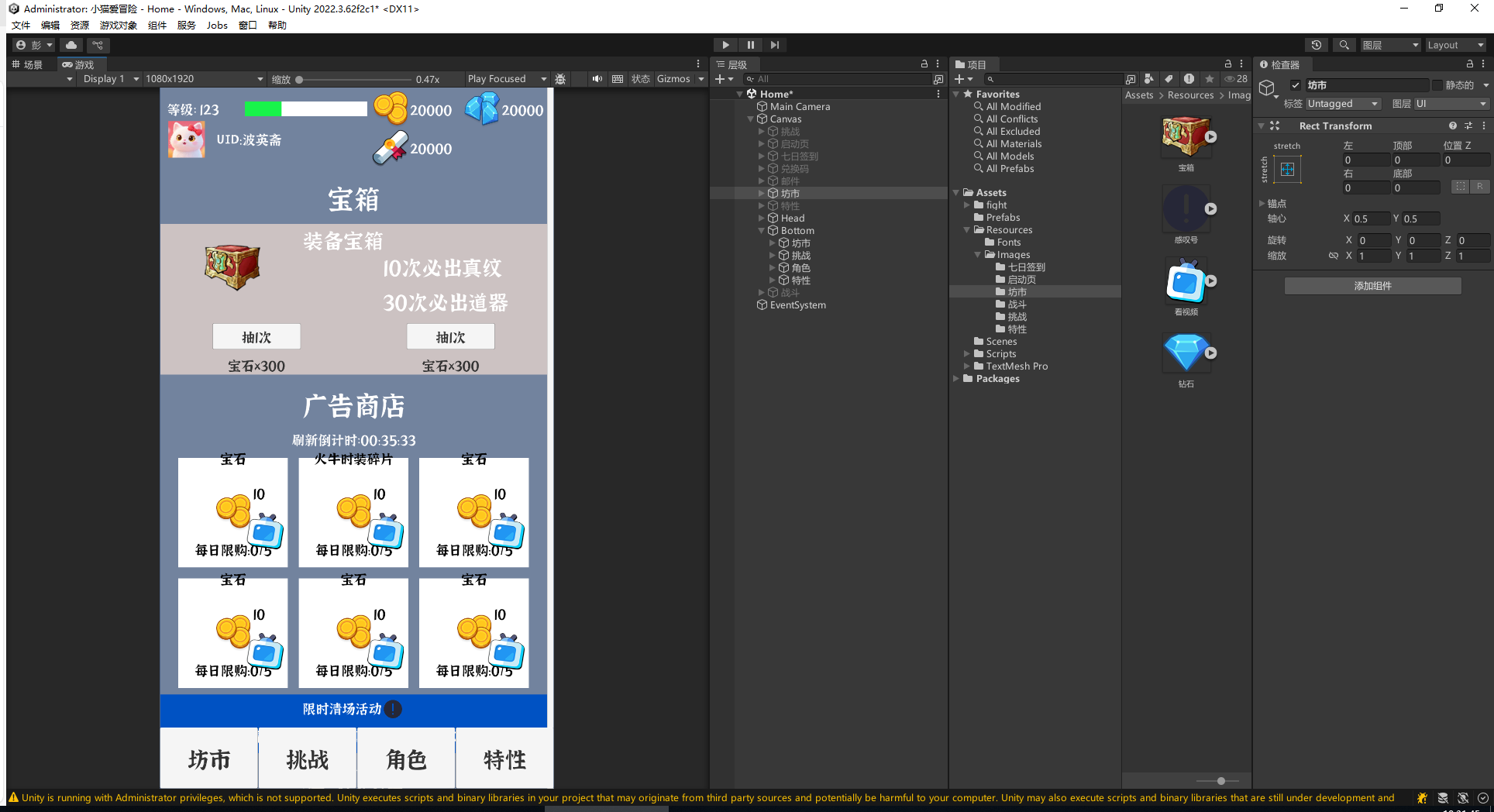Screen dimensions: 1494x812
Task: Click the 添加组件 Add Component button
Action: coord(1372,286)
